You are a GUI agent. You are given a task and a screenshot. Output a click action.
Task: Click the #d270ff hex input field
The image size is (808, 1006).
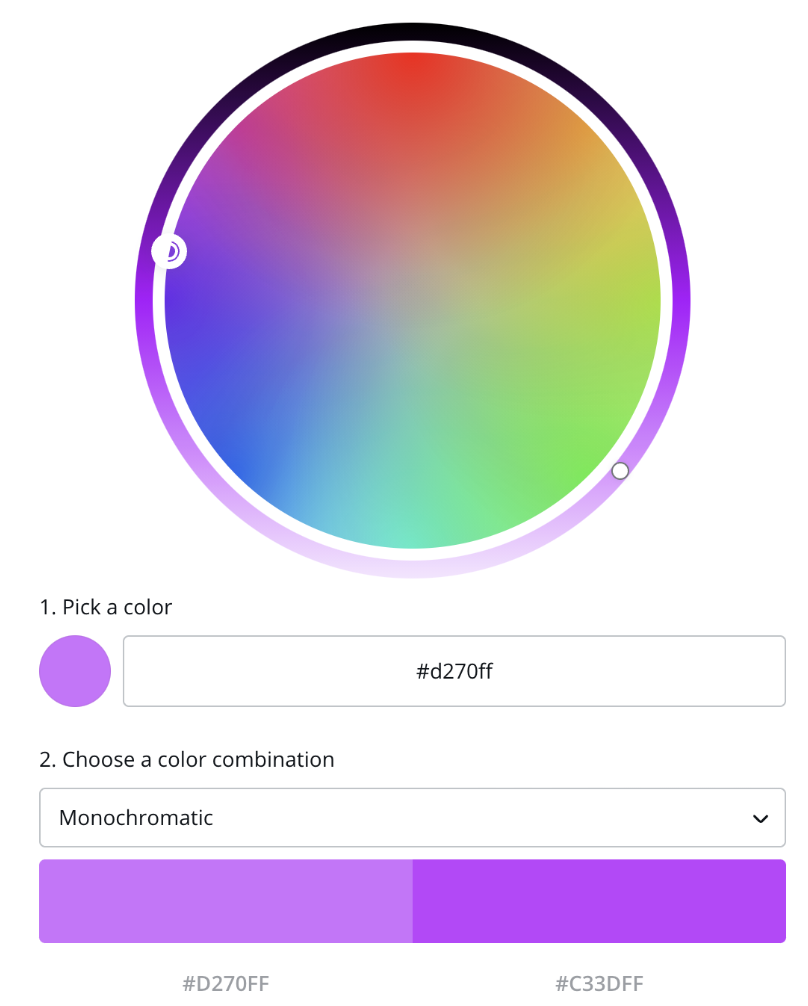tap(454, 671)
